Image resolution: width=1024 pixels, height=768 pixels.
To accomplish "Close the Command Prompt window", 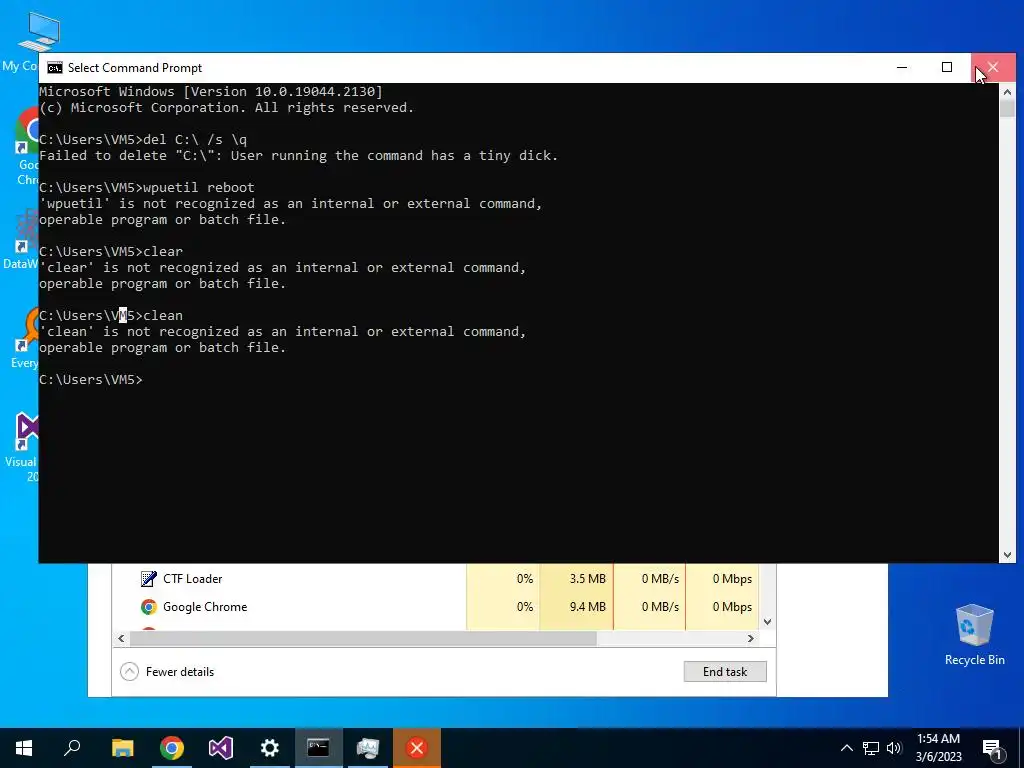I will [993, 68].
